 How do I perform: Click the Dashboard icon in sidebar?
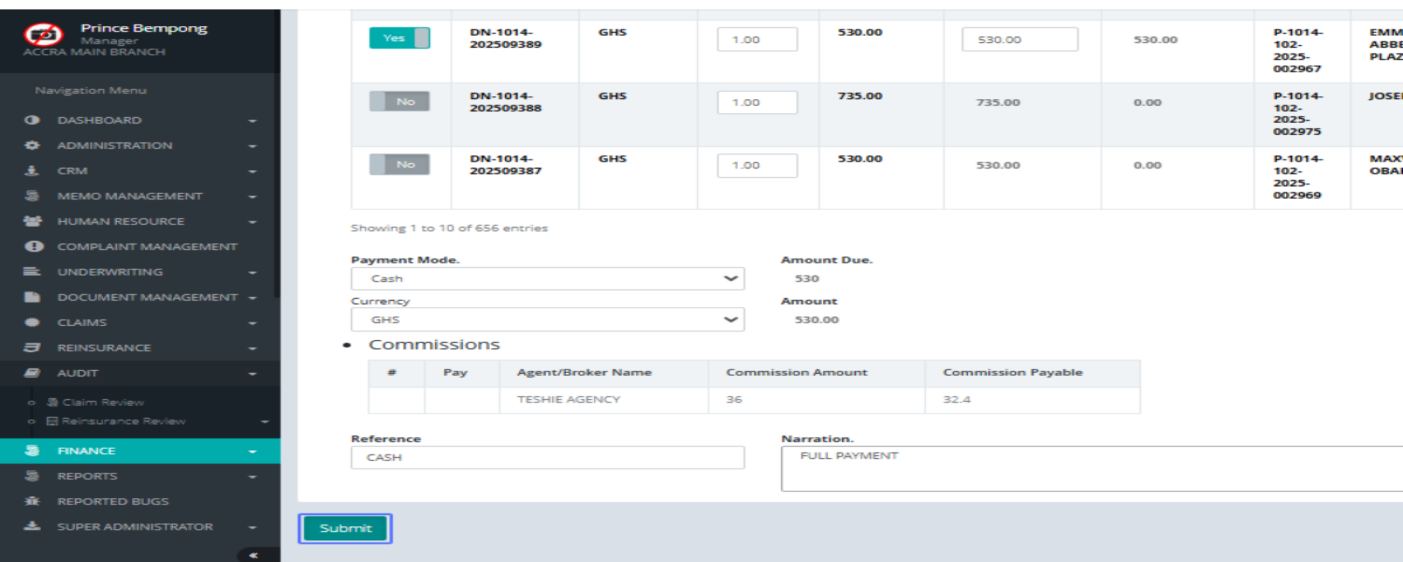coord(32,120)
